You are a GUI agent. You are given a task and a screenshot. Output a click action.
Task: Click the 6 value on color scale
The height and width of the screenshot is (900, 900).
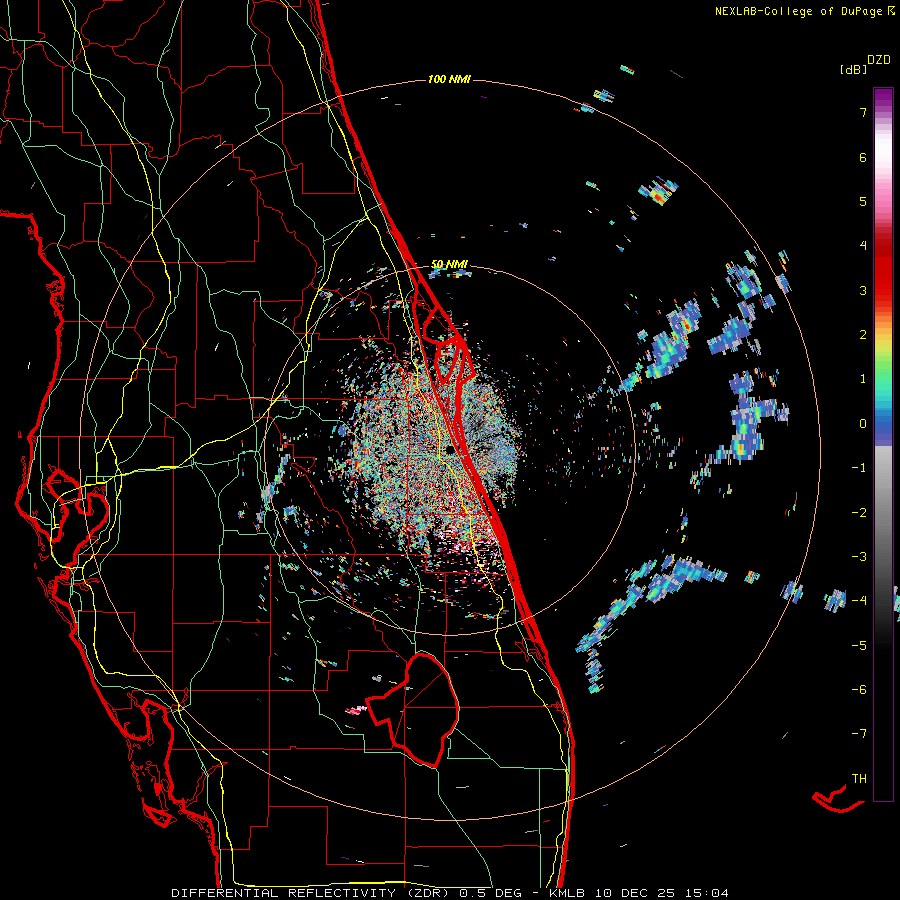[863, 157]
